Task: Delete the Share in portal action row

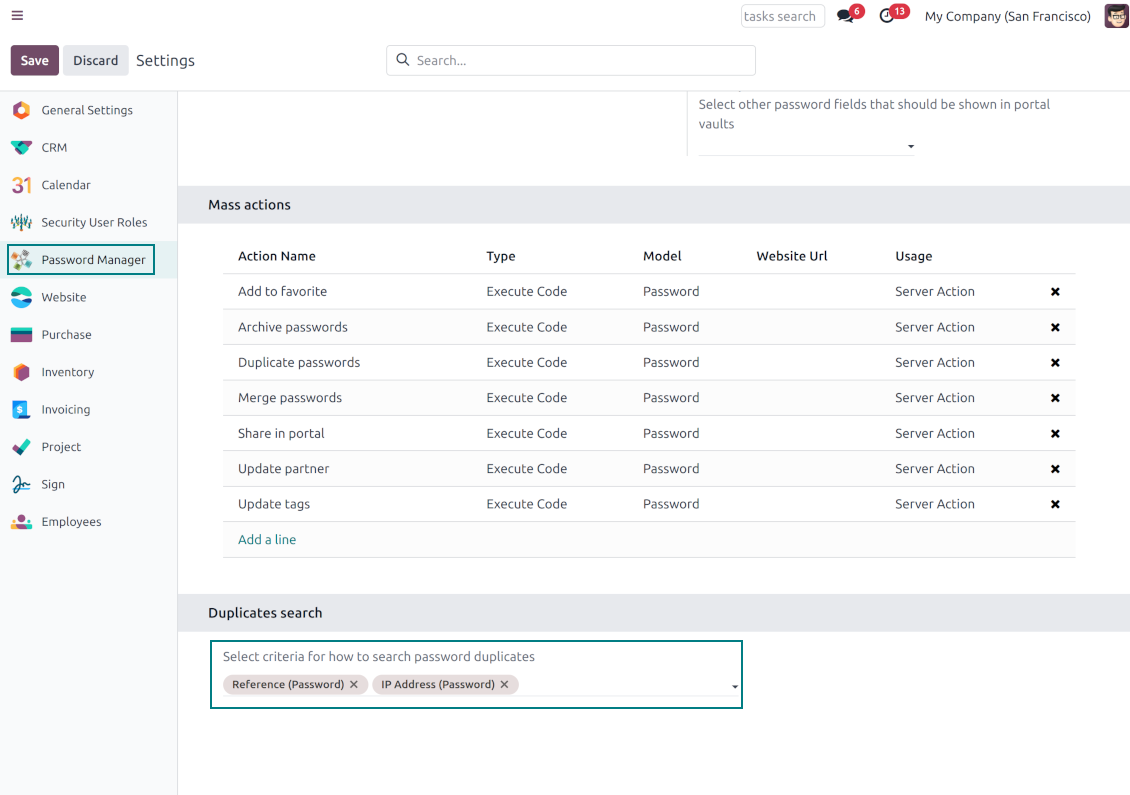Action: (x=1055, y=434)
